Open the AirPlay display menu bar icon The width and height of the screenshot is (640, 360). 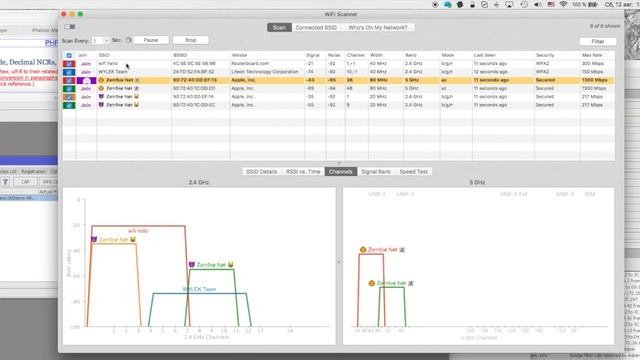point(509,4)
